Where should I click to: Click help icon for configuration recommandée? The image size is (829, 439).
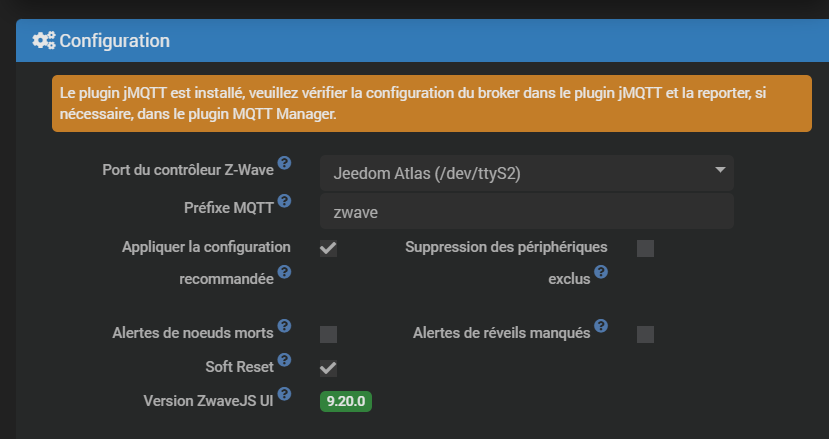click(284, 272)
